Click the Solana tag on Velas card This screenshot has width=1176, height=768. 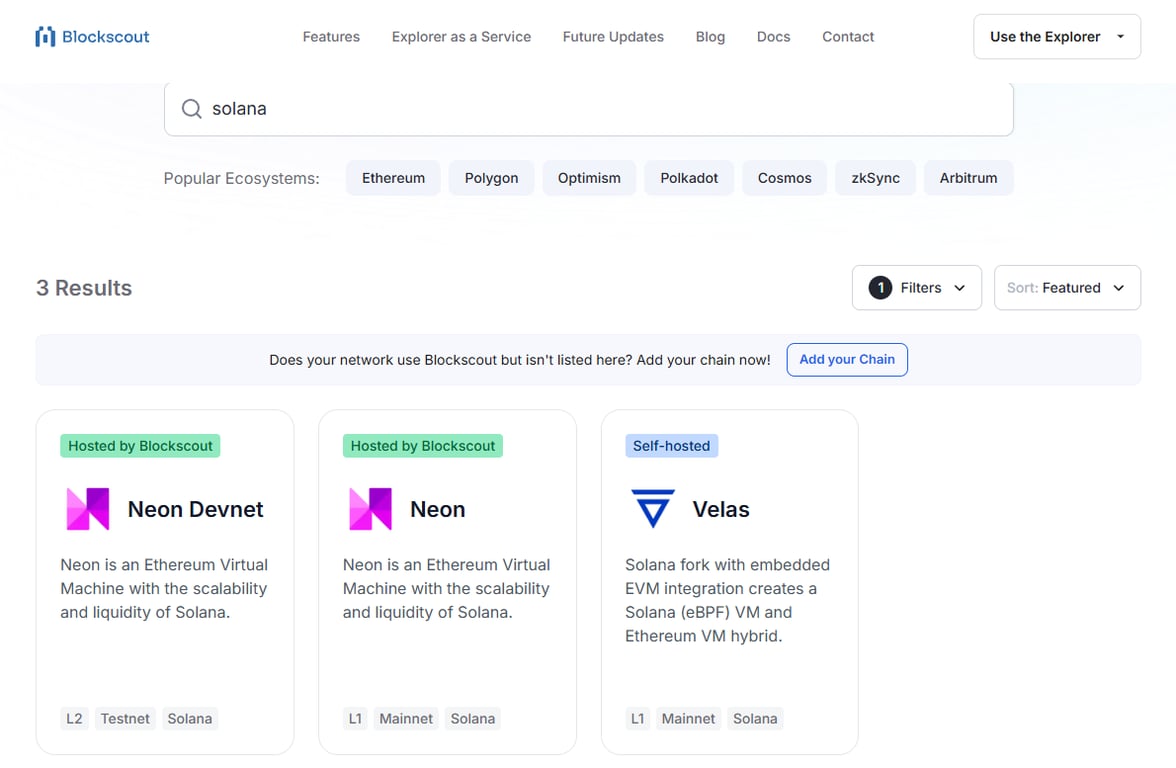click(x=755, y=718)
